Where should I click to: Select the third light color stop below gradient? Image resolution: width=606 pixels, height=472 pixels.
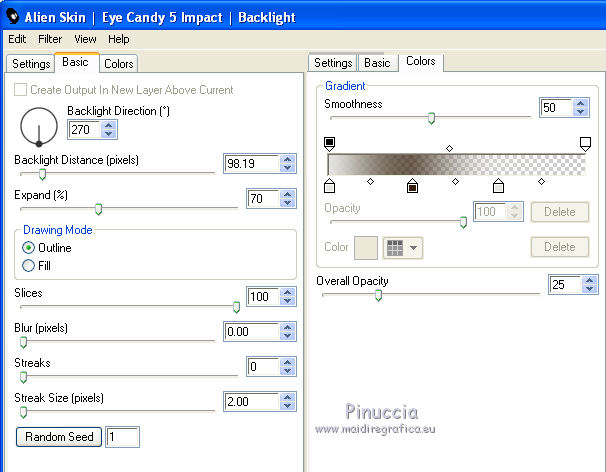[499, 186]
